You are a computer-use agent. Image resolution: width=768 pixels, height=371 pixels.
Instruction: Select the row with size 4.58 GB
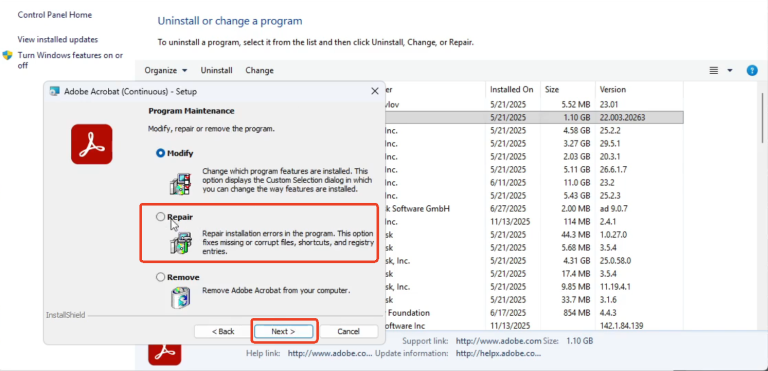[533, 130]
